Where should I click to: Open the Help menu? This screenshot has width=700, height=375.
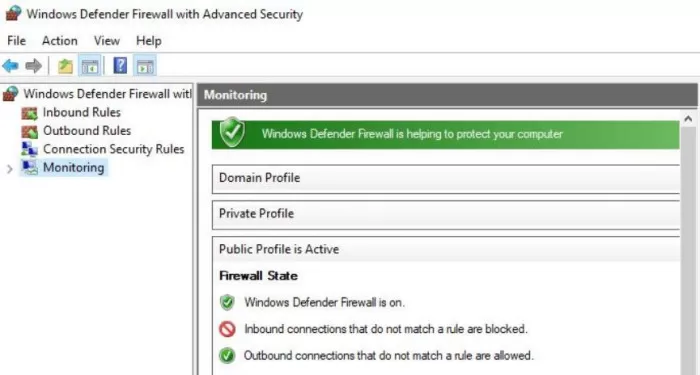point(149,41)
